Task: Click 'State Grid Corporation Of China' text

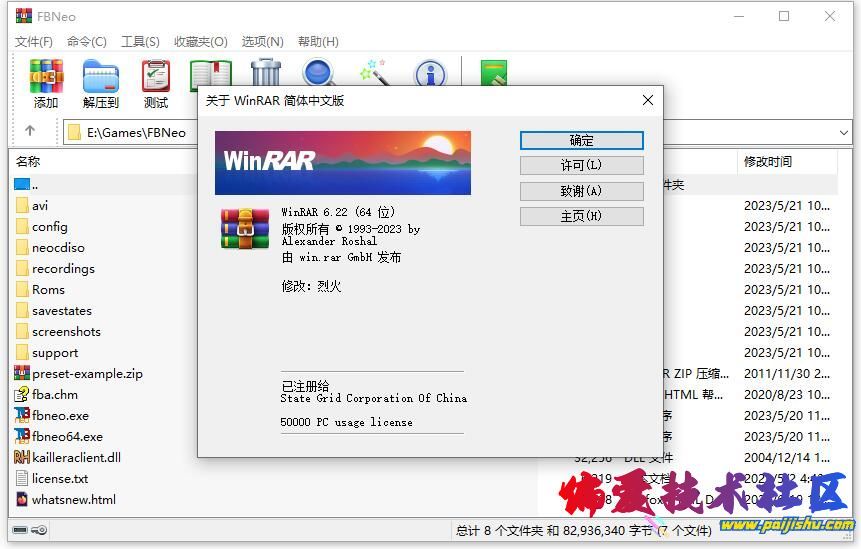Action: click(x=373, y=398)
